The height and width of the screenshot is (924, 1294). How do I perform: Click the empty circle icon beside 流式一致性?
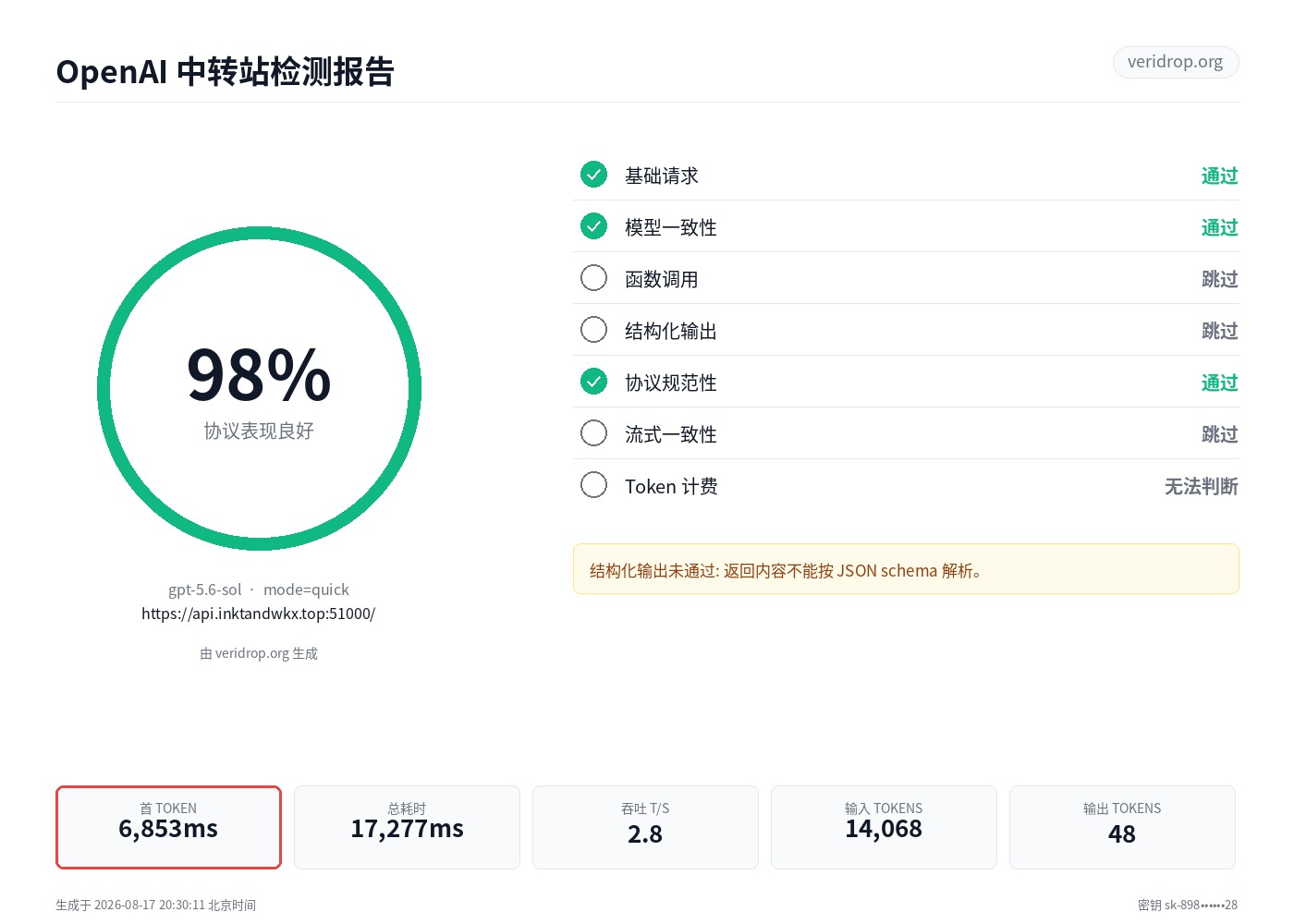(x=593, y=432)
